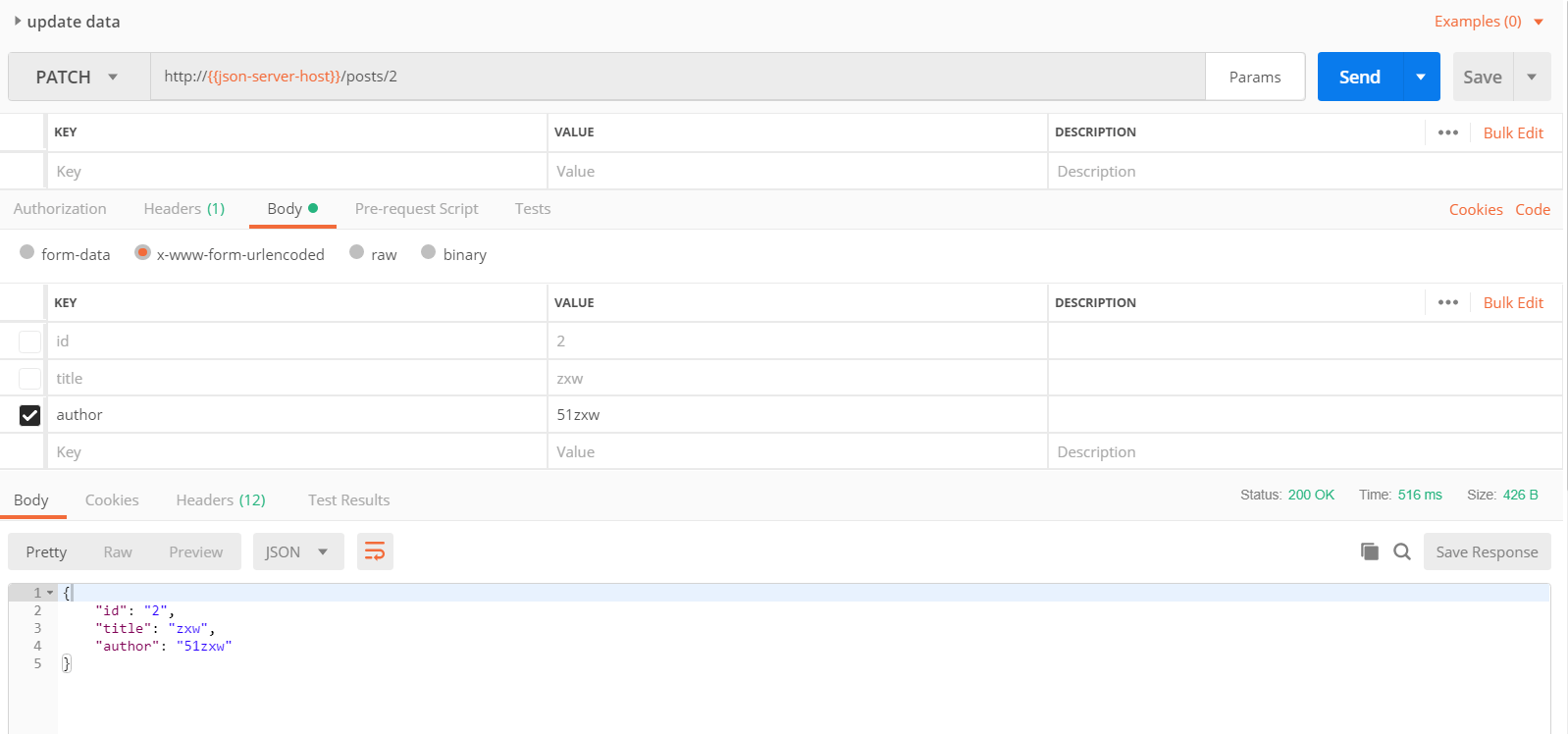This screenshot has width=1568, height=734.
Task: Open the Params editor
Action: pyautogui.click(x=1255, y=77)
